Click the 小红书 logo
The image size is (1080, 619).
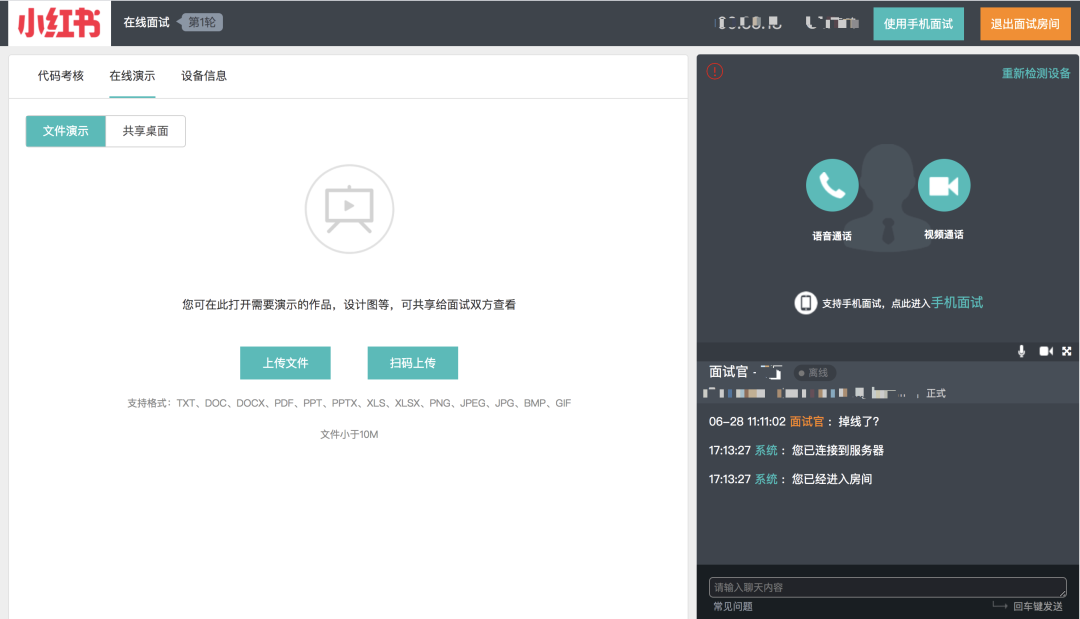pyautogui.click(x=59, y=23)
